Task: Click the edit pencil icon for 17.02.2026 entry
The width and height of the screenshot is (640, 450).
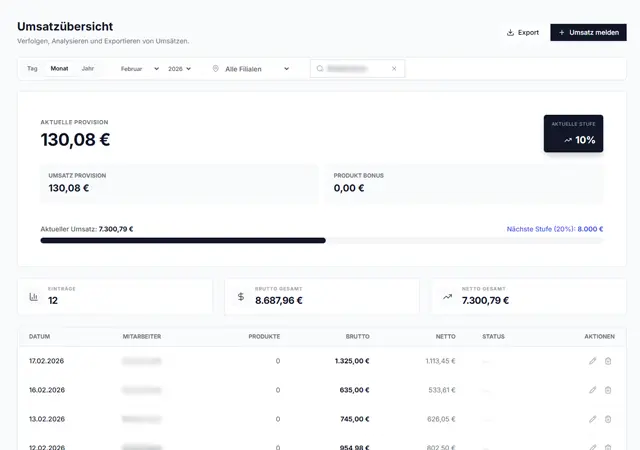Action: tap(592, 361)
